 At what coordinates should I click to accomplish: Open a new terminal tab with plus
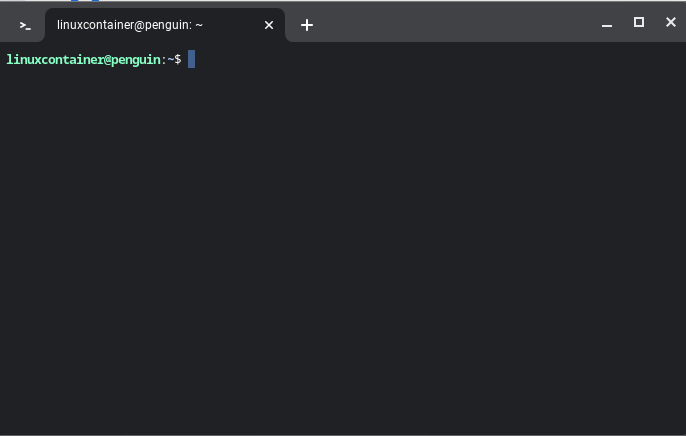click(x=307, y=25)
